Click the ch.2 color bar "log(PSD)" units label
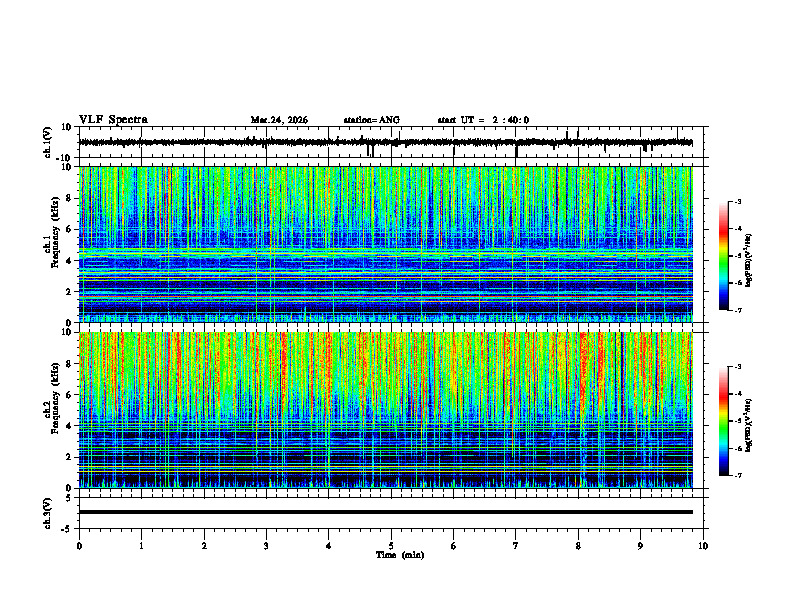 pos(749,425)
